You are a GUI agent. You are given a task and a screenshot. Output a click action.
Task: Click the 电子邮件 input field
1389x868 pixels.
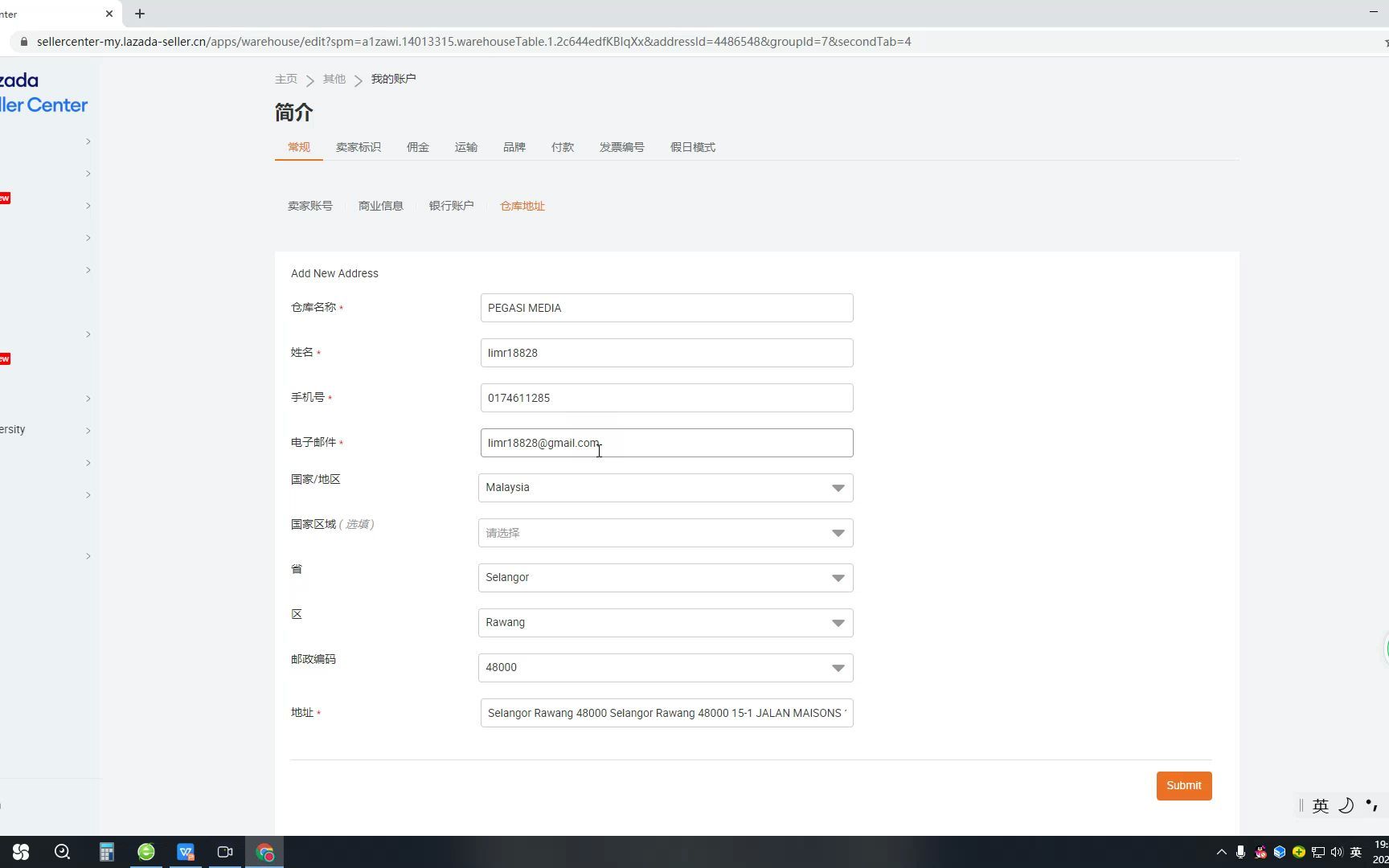[667, 443]
